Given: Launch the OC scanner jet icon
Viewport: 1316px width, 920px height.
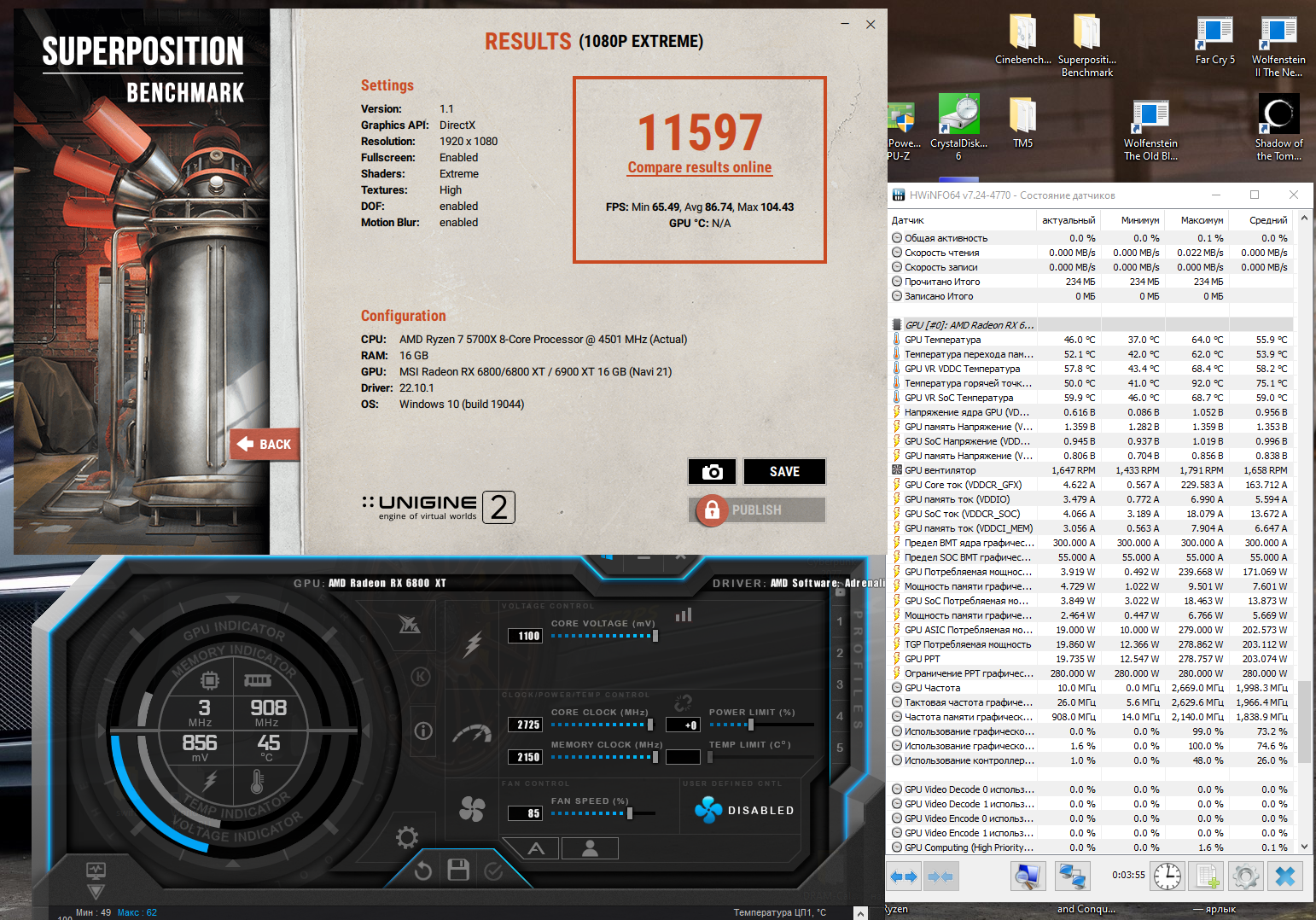Looking at the screenshot, I should (410, 625).
